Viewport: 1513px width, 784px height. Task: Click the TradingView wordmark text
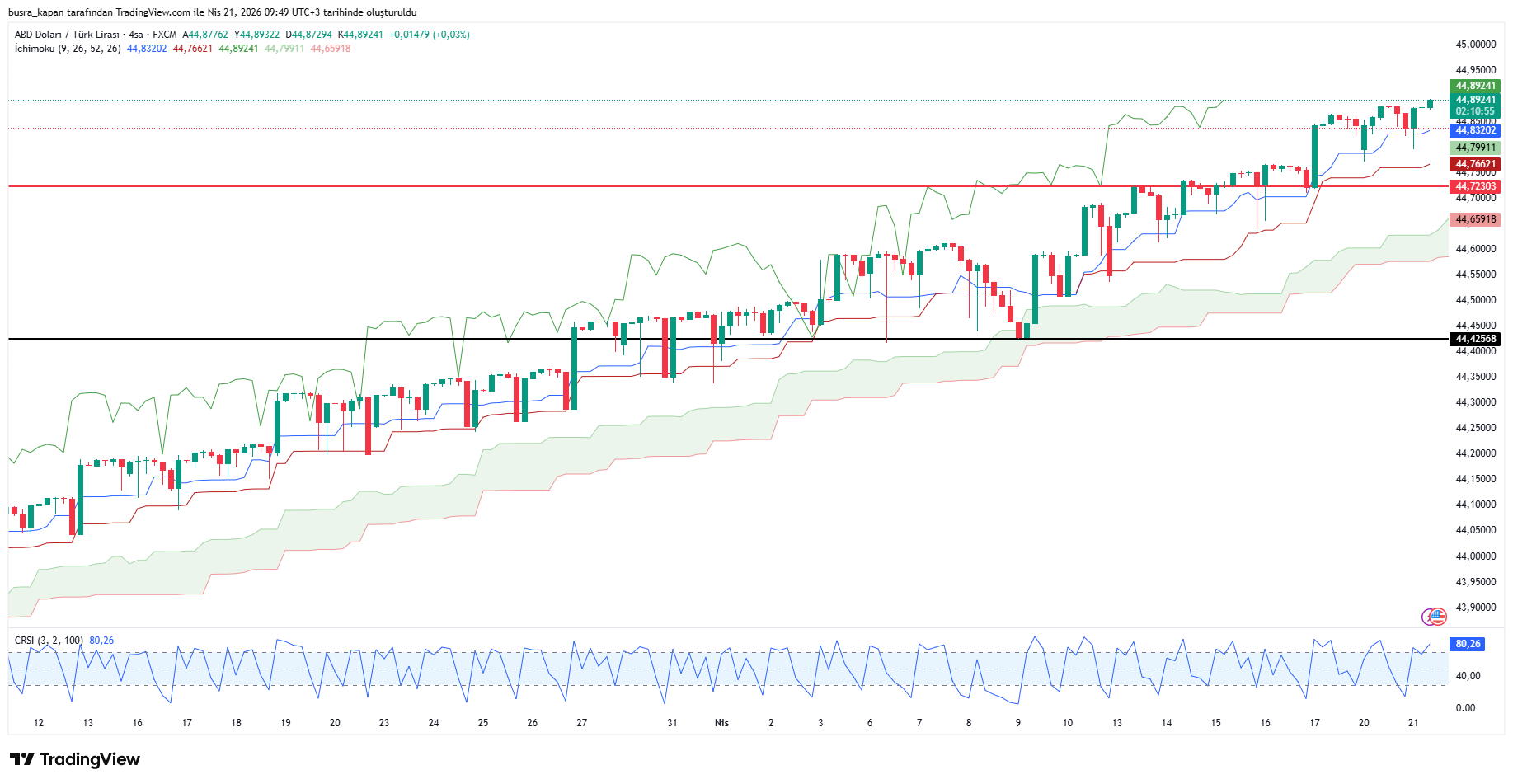click(90, 759)
